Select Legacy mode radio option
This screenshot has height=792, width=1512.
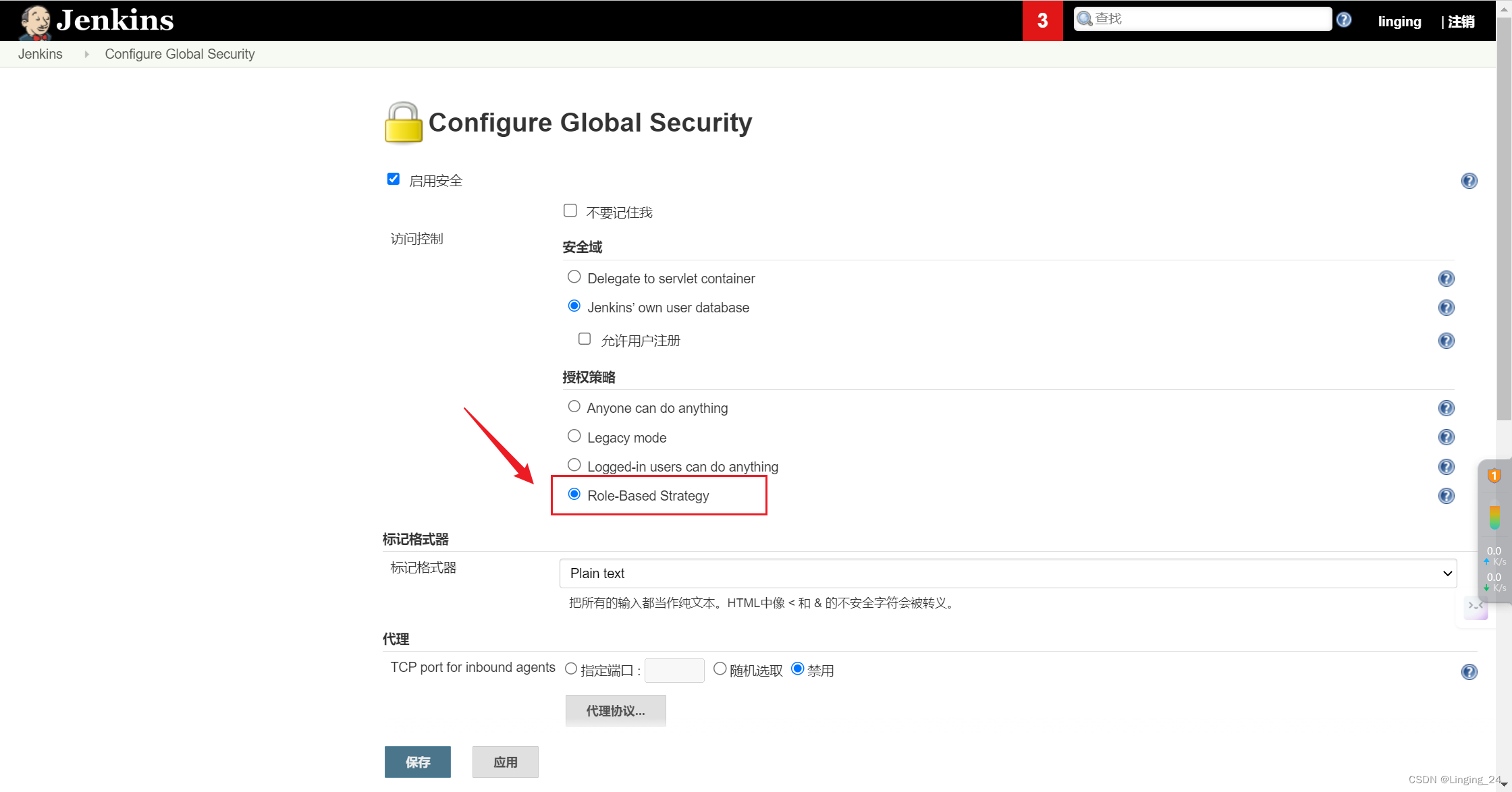[574, 436]
